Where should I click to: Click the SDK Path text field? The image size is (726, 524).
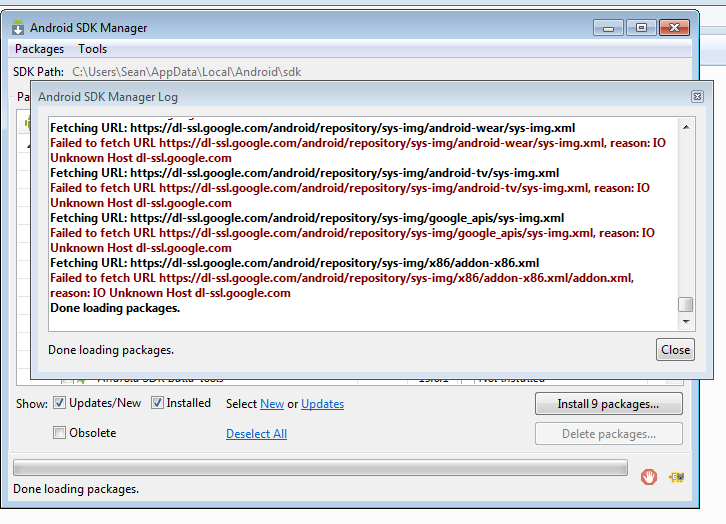[187, 72]
